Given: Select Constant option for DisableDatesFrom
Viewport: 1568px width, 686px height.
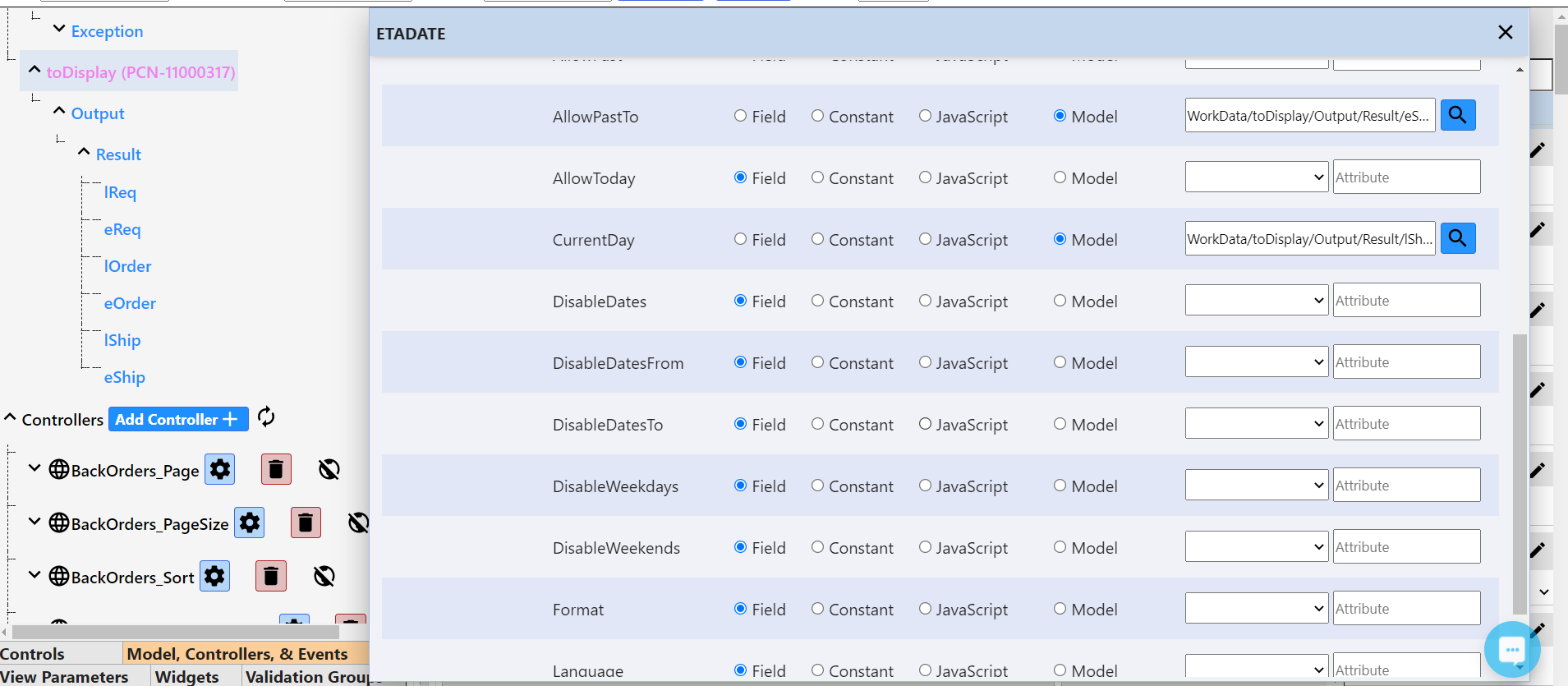Looking at the screenshot, I should (x=817, y=362).
